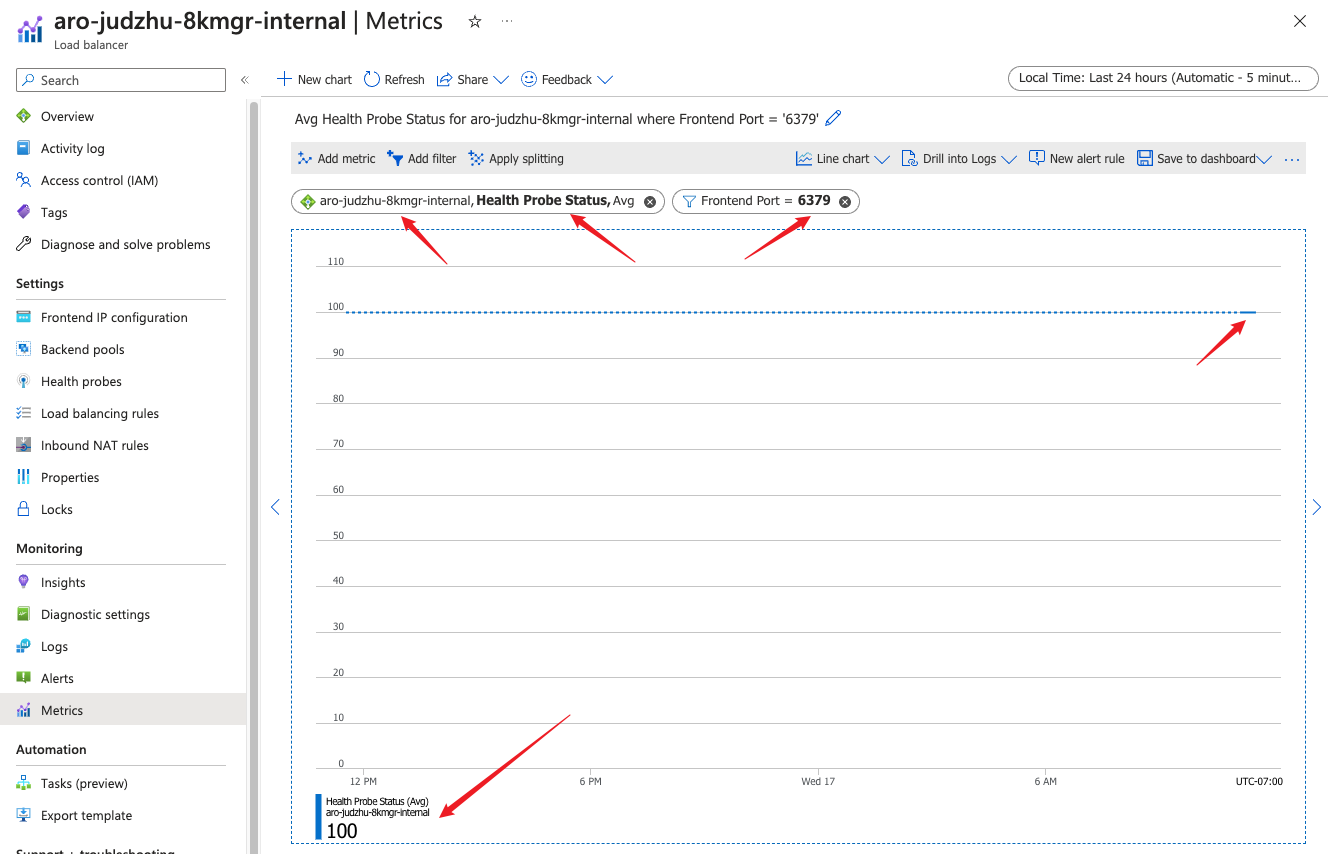Save the chart to dashboard
Image resolution: width=1328 pixels, height=854 pixels.
coord(1198,158)
